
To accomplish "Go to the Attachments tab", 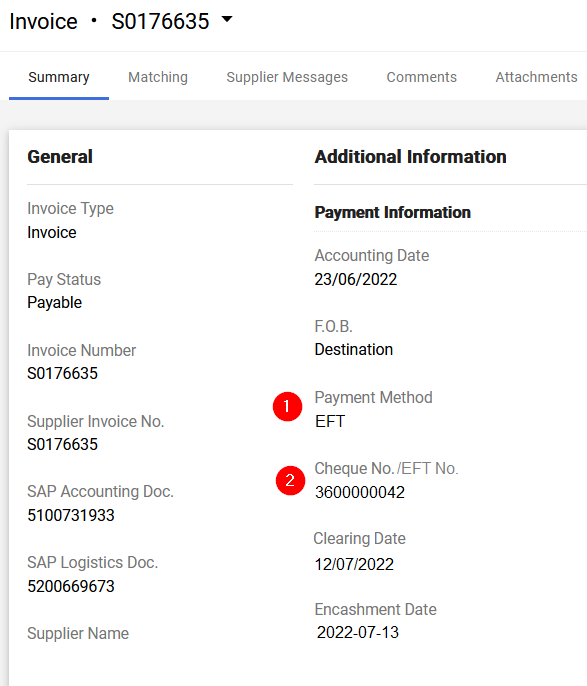I will tap(536, 77).
